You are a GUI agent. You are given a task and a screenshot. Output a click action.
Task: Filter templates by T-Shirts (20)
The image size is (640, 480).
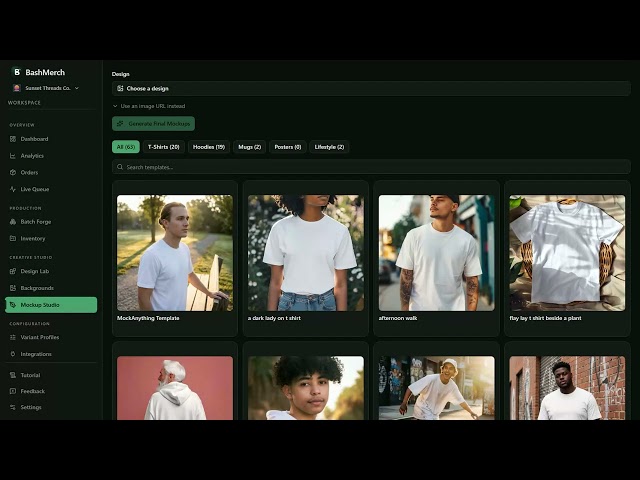[164, 147]
